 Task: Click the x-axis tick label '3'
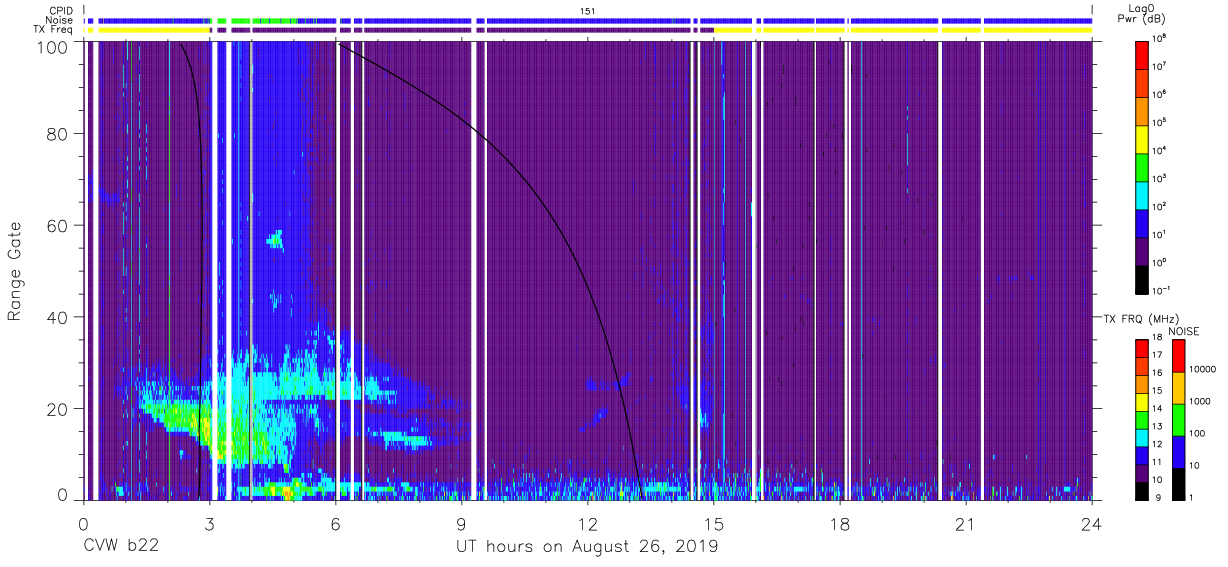pos(210,525)
